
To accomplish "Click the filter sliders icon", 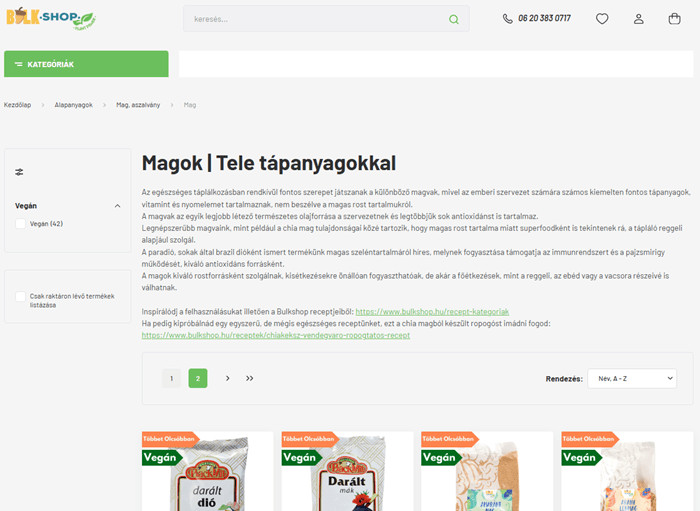I will pos(19,172).
